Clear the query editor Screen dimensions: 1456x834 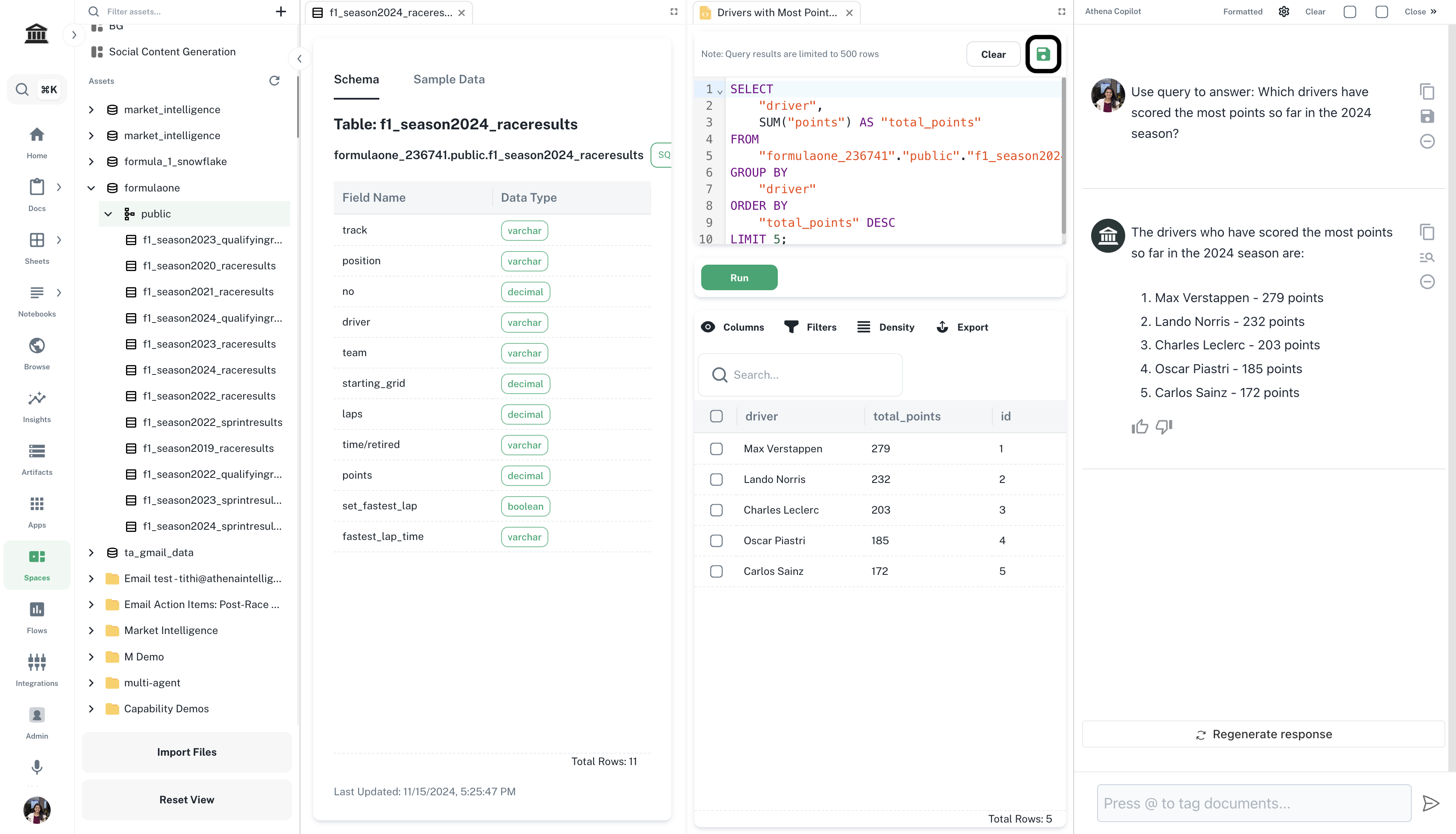point(993,54)
